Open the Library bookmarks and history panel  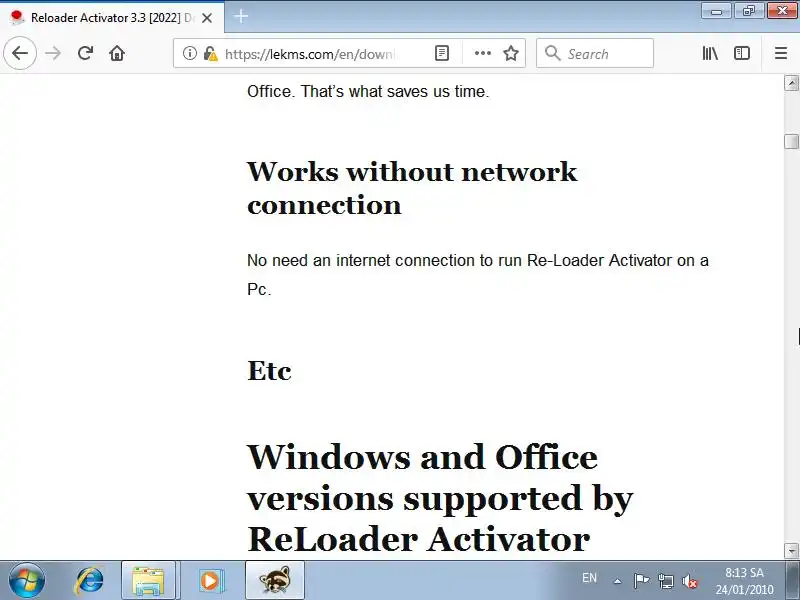[x=710, y=53]
